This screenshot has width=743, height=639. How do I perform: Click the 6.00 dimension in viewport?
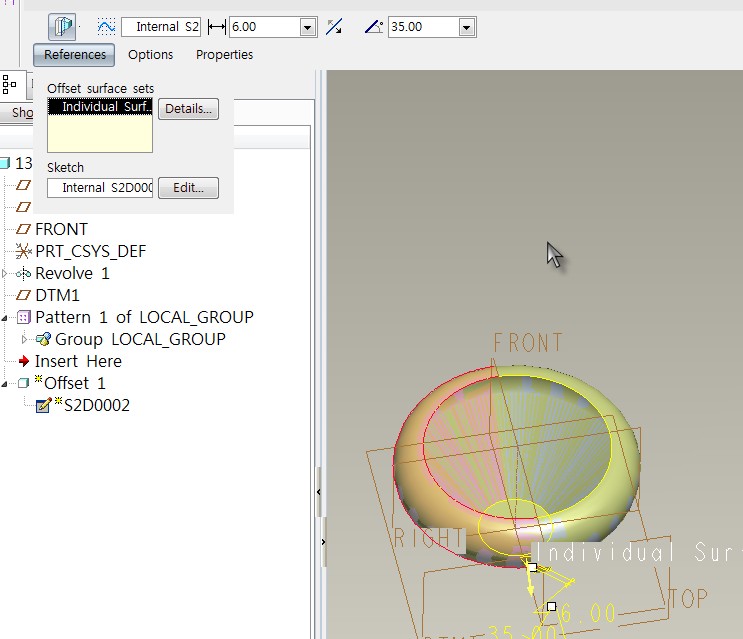(588, 613)
